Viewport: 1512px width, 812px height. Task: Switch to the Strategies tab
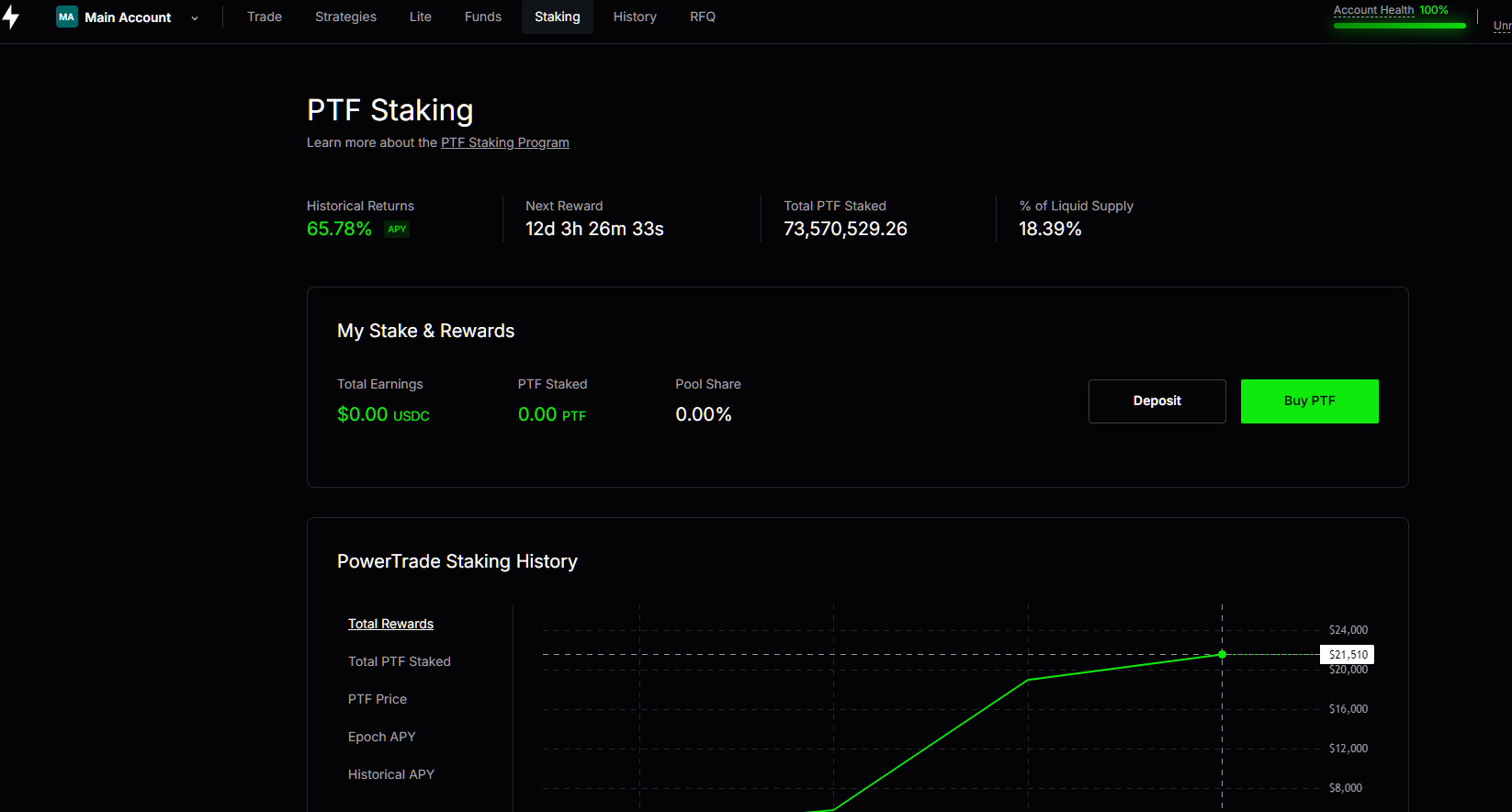345,17
